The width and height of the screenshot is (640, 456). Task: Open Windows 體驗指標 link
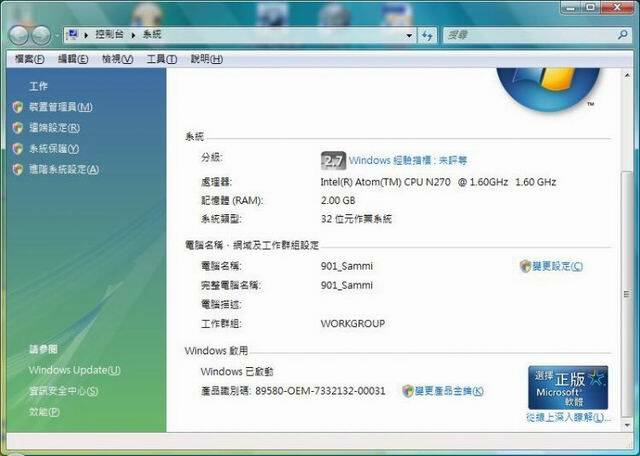(408, 160)
